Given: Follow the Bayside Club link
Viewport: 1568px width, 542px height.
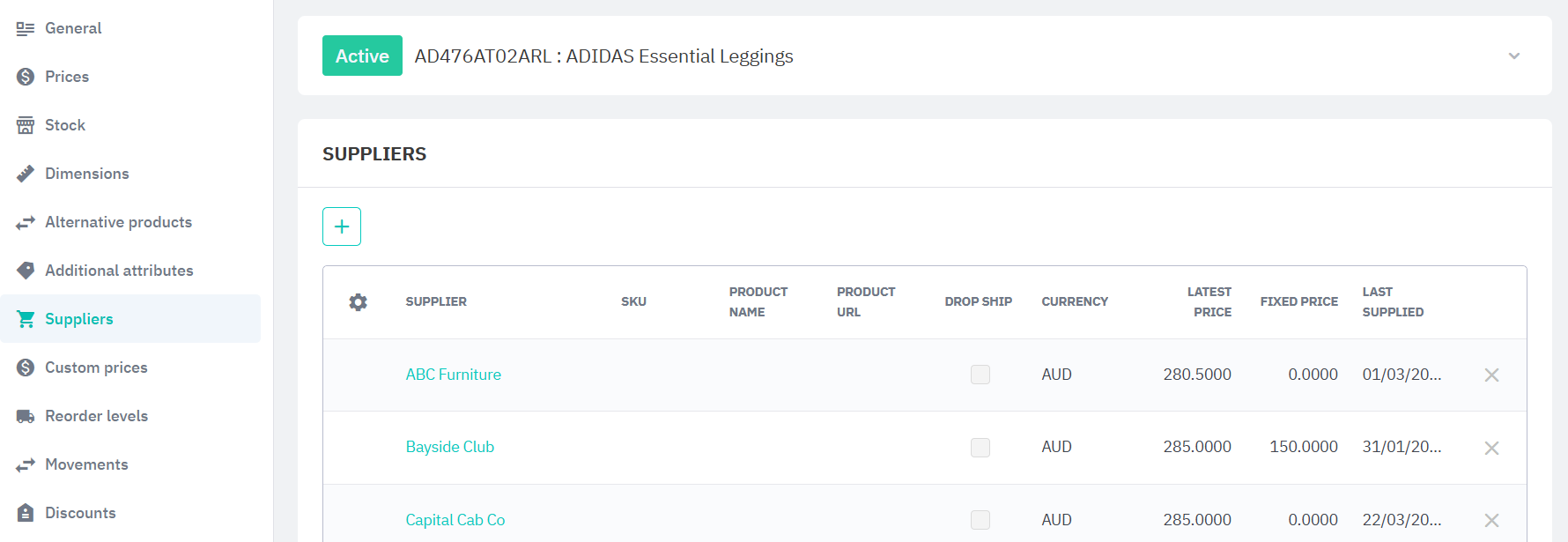Looking at the screenshot, I should [x=449, y=447].
